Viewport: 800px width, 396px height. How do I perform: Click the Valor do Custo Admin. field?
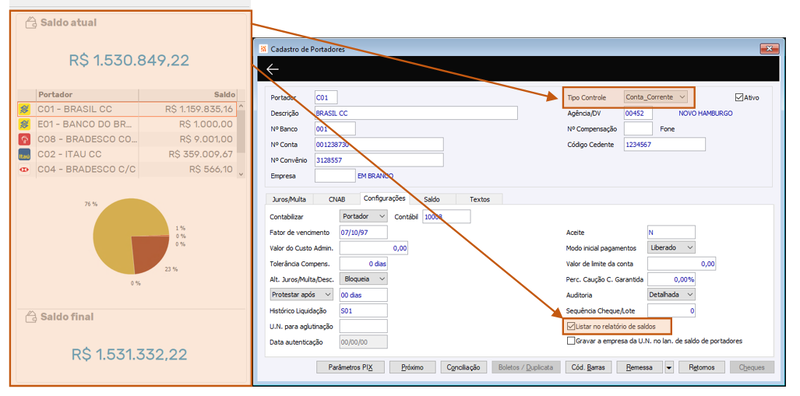[373, 248]
